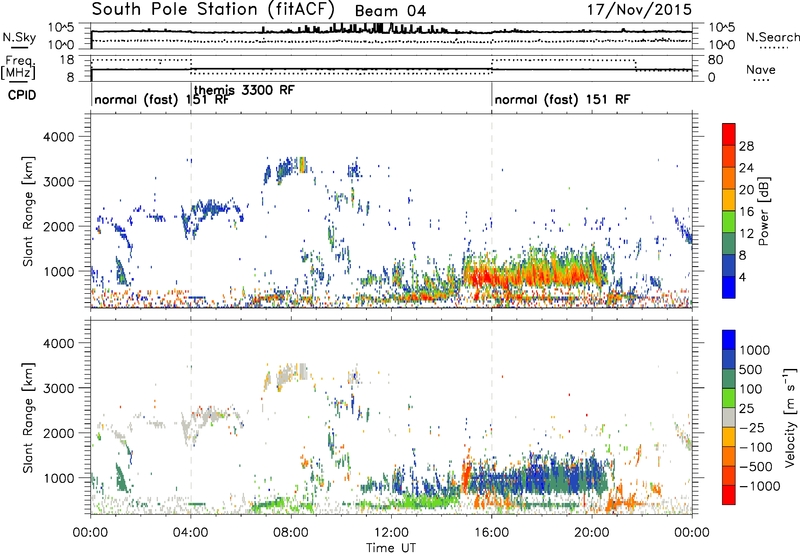Click the strong red echo region in power panel near 16:00
This screenshot has width=800, height=554.
point(485,278)
